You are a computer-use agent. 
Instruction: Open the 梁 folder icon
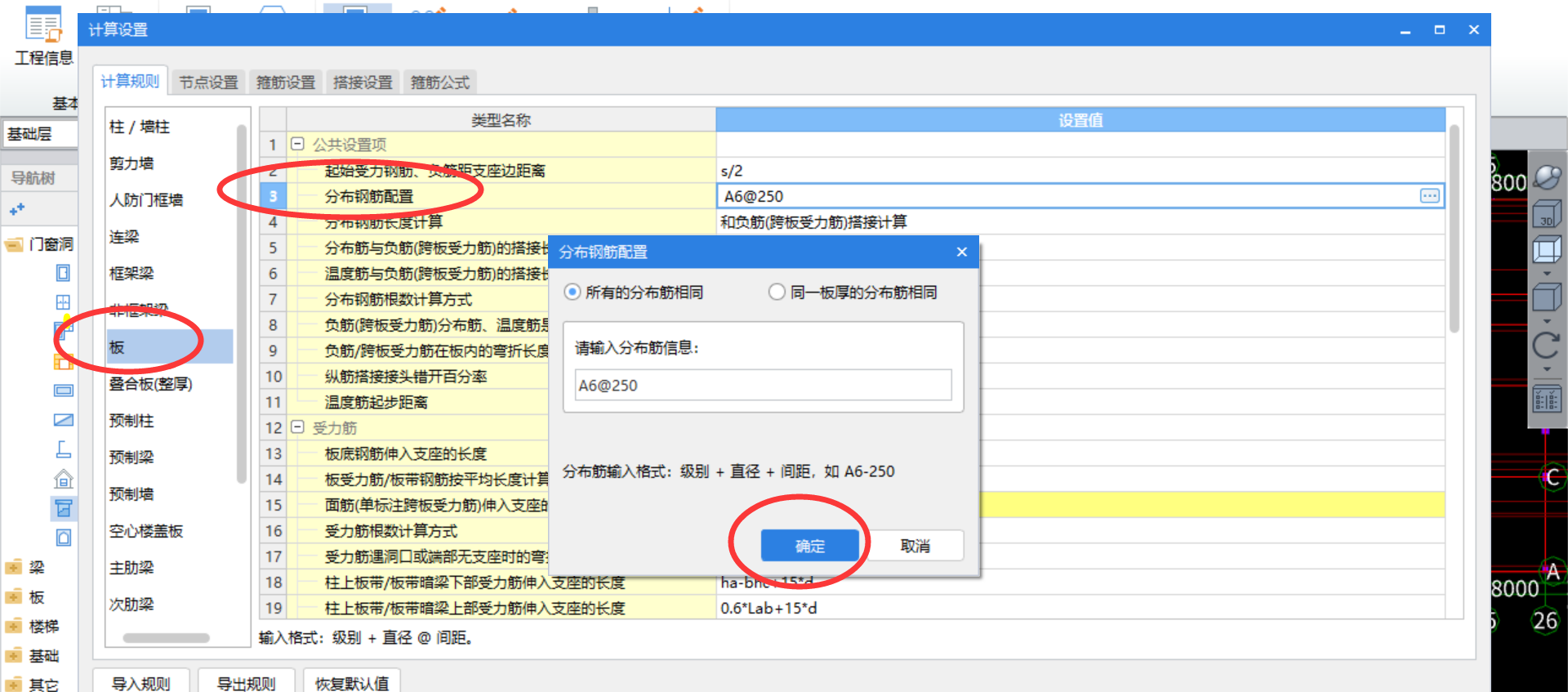click(x=14, y=568)
